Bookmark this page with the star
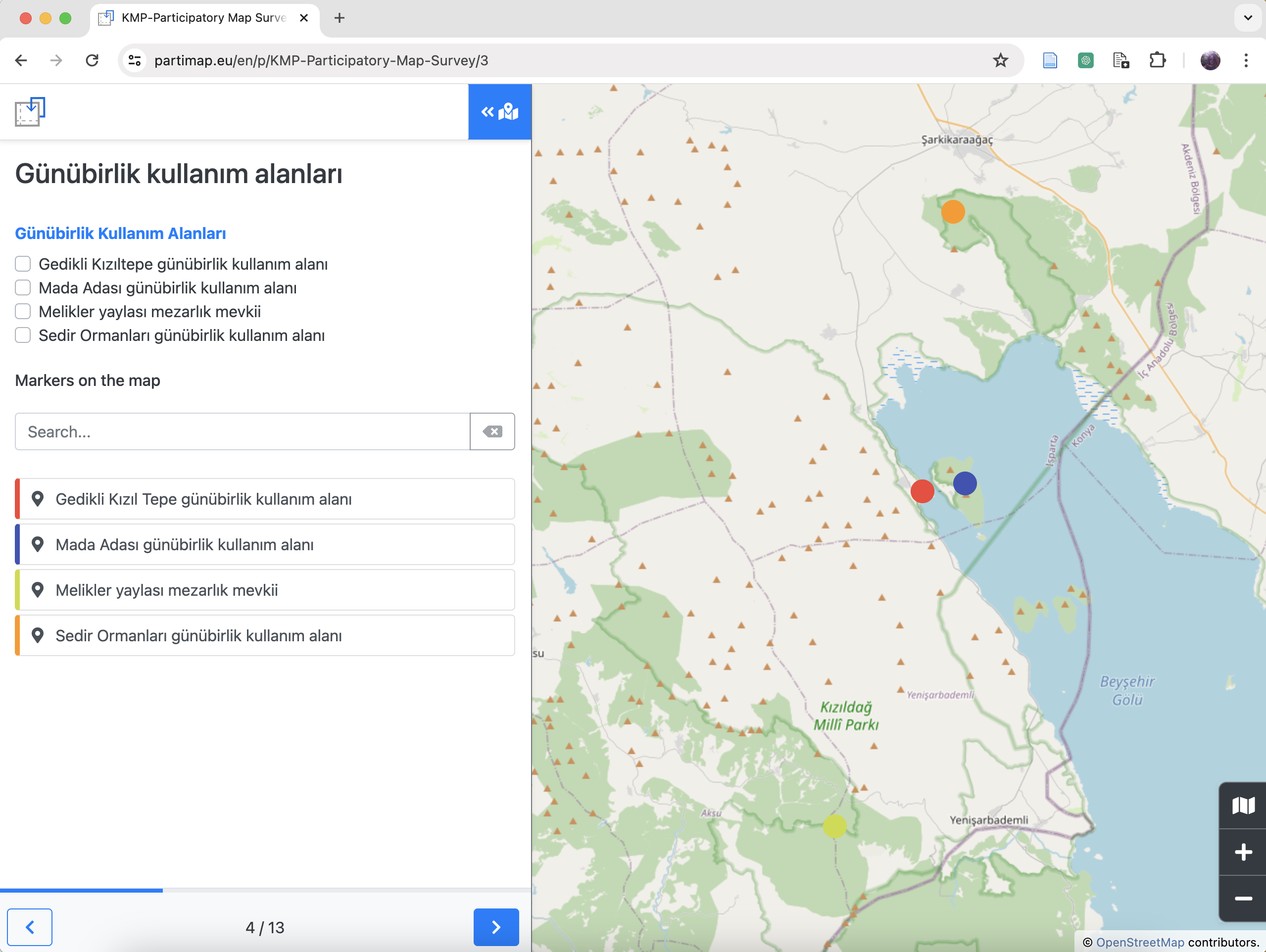 pos(1000,60)
